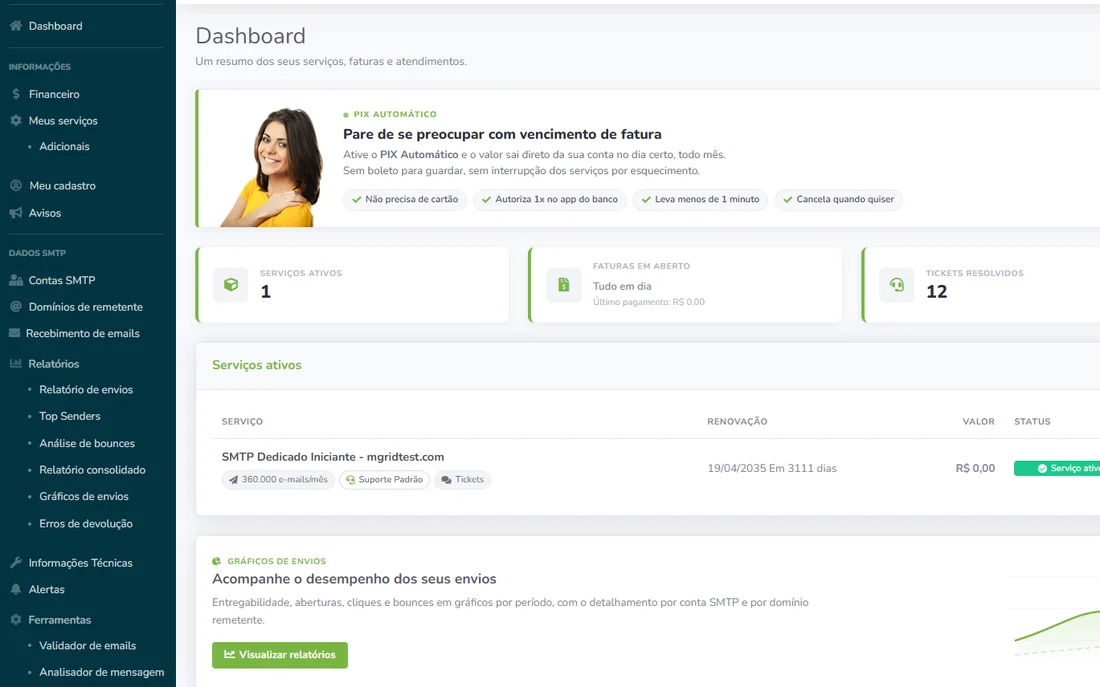Click the envelope icon beside Recebimento de emails
The width and height of the screenshot is (1100, 687).
click(15, 333)
